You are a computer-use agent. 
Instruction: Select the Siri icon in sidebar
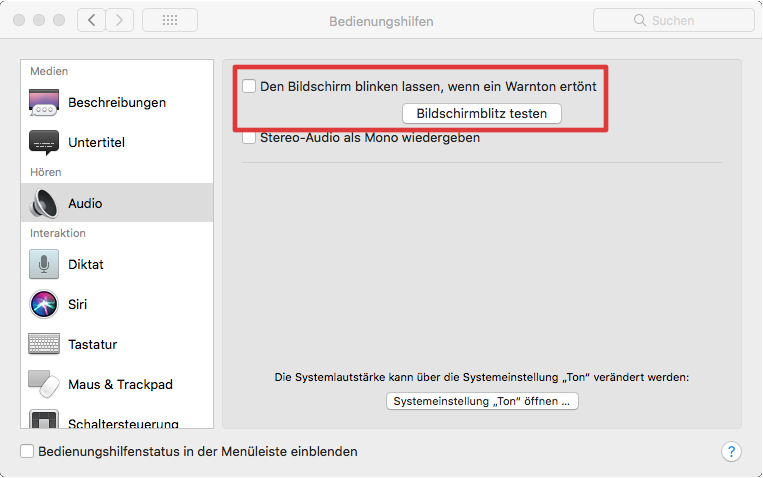(44, 304)
